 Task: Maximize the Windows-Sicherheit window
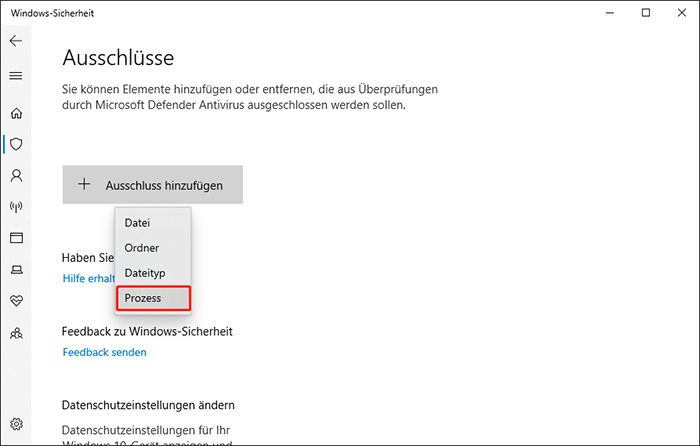[x=646, y=12]
